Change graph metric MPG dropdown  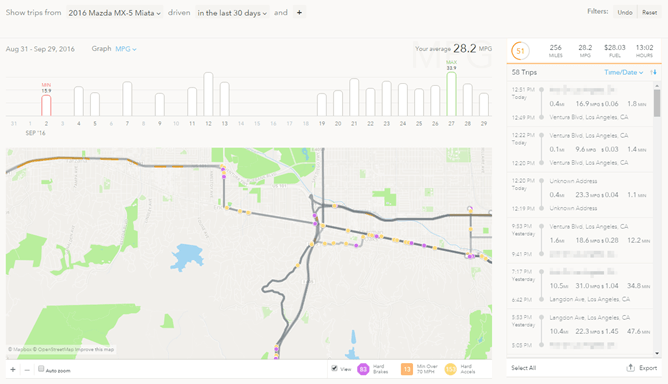click(126, 49)
